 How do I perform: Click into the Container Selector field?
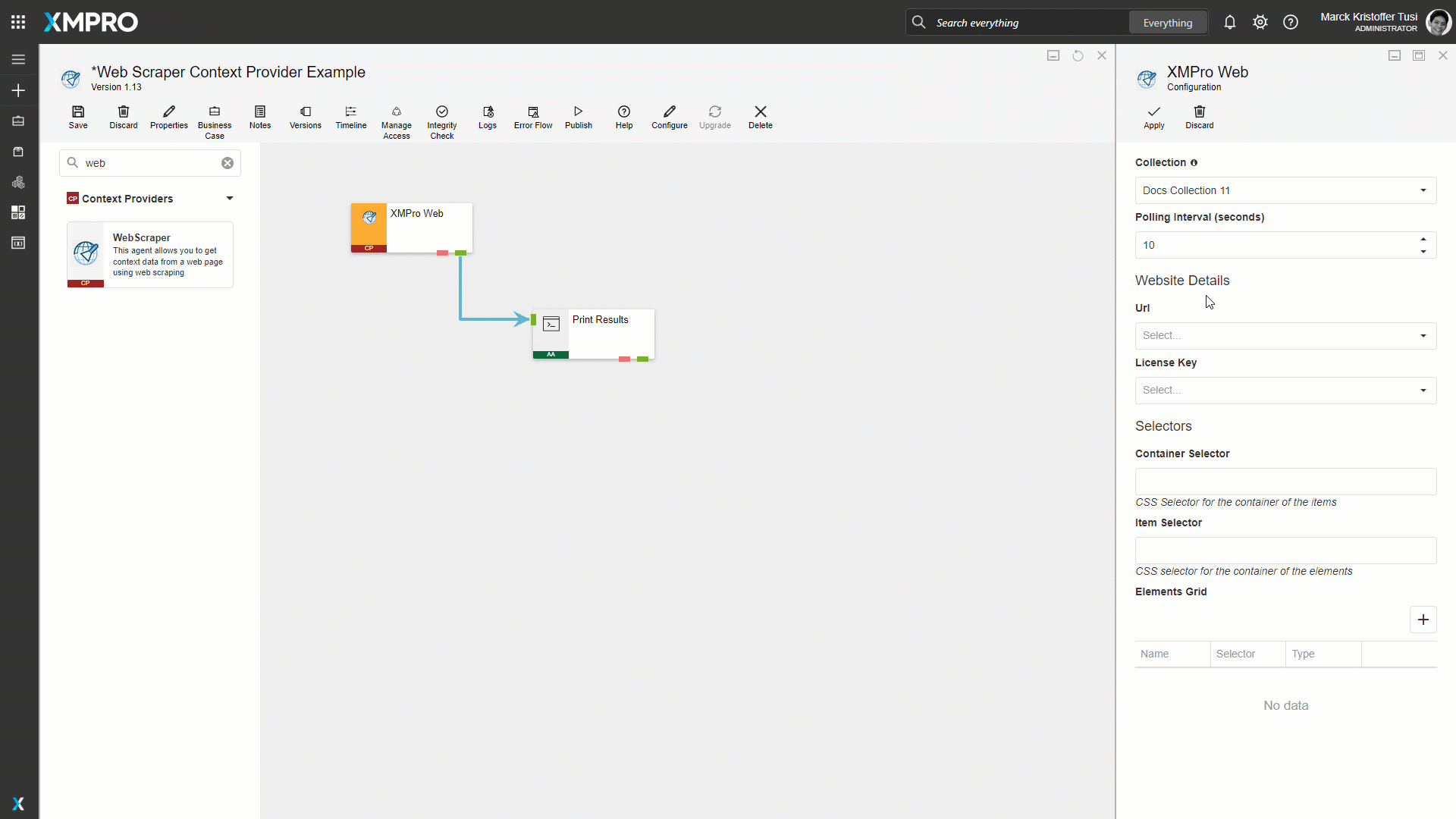point(1285,482)
